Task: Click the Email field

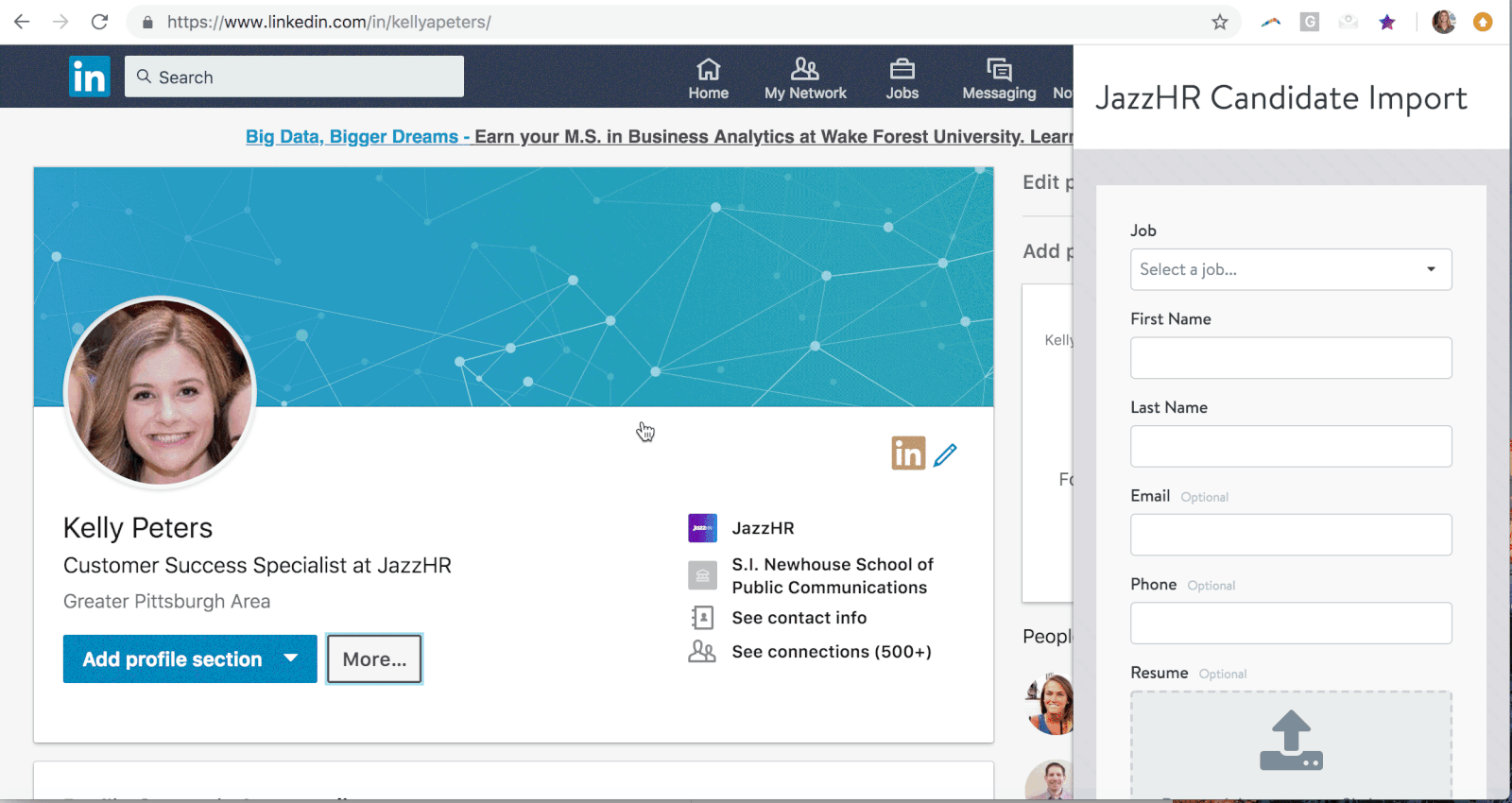Action: (x=1291, y=535)
